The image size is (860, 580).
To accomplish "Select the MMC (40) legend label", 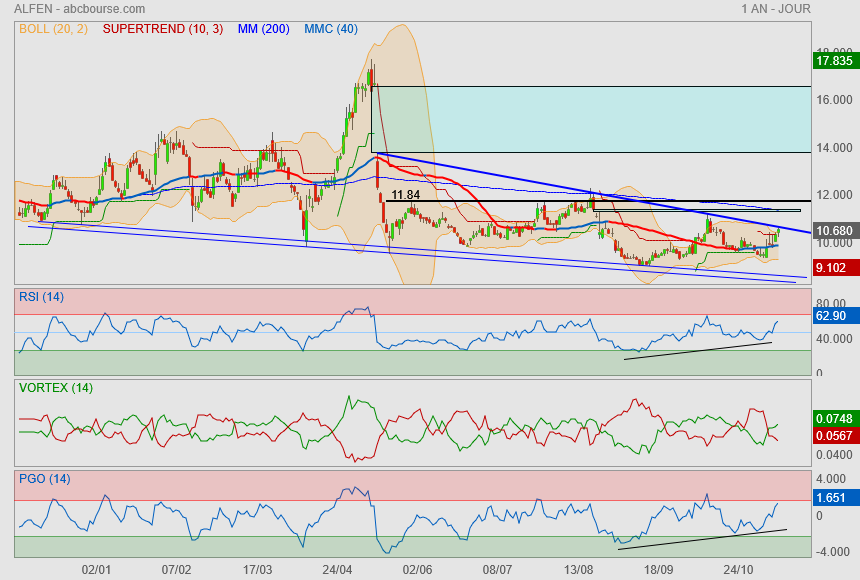I will 331,29.
